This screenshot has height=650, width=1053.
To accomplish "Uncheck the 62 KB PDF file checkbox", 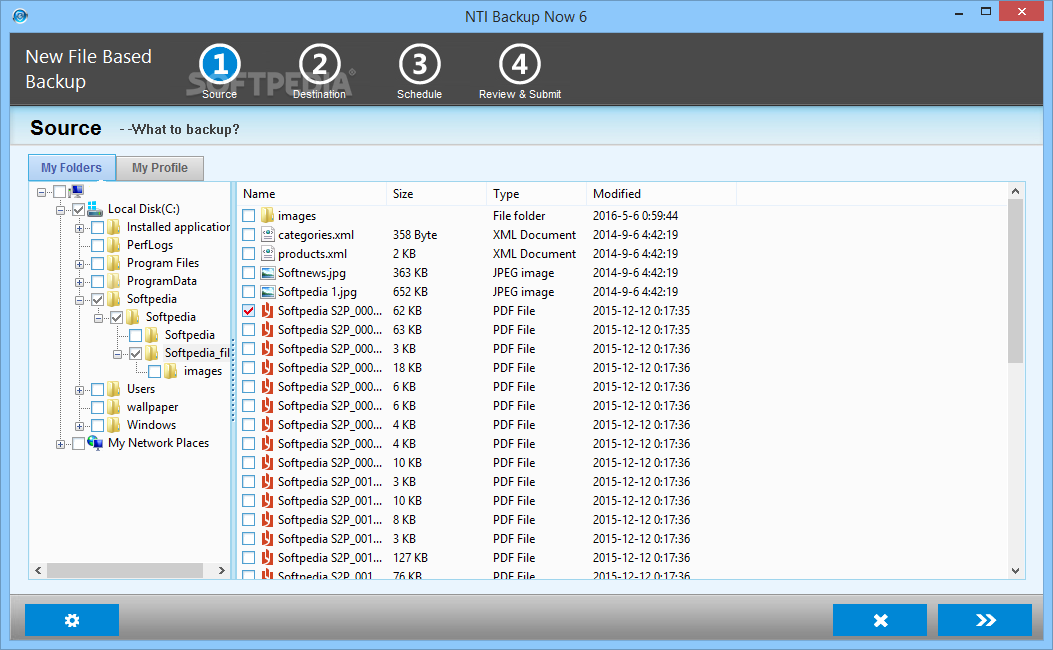I will click(x=249, y=311).
